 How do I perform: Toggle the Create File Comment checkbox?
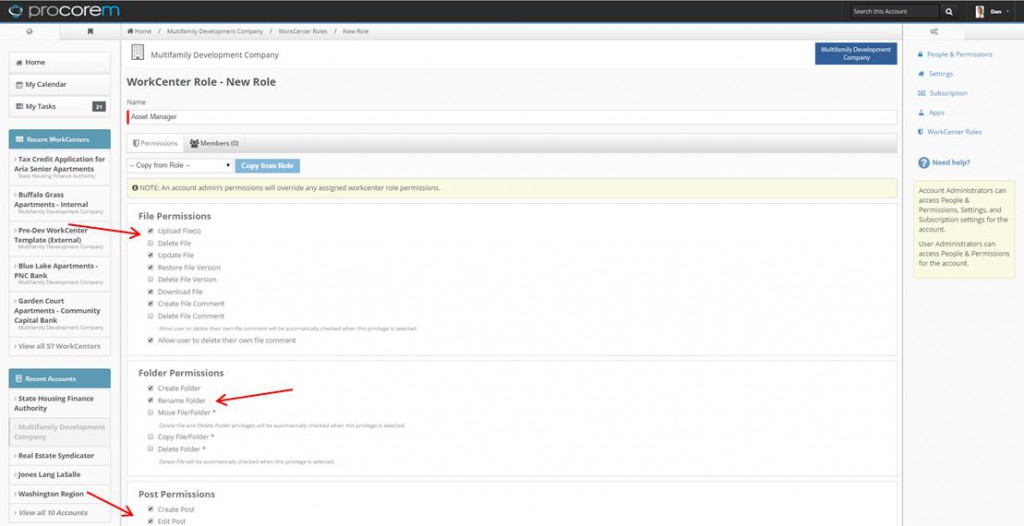151,303
